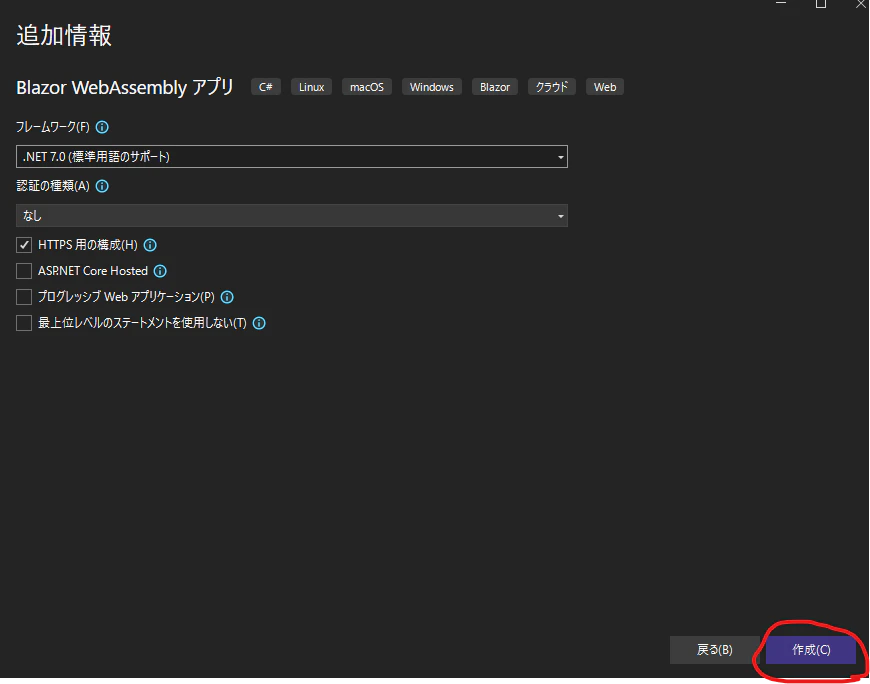Click the 認証の種類(A) label
The width and height of the screenshot is (870, 684).
(x=53, y=186)
